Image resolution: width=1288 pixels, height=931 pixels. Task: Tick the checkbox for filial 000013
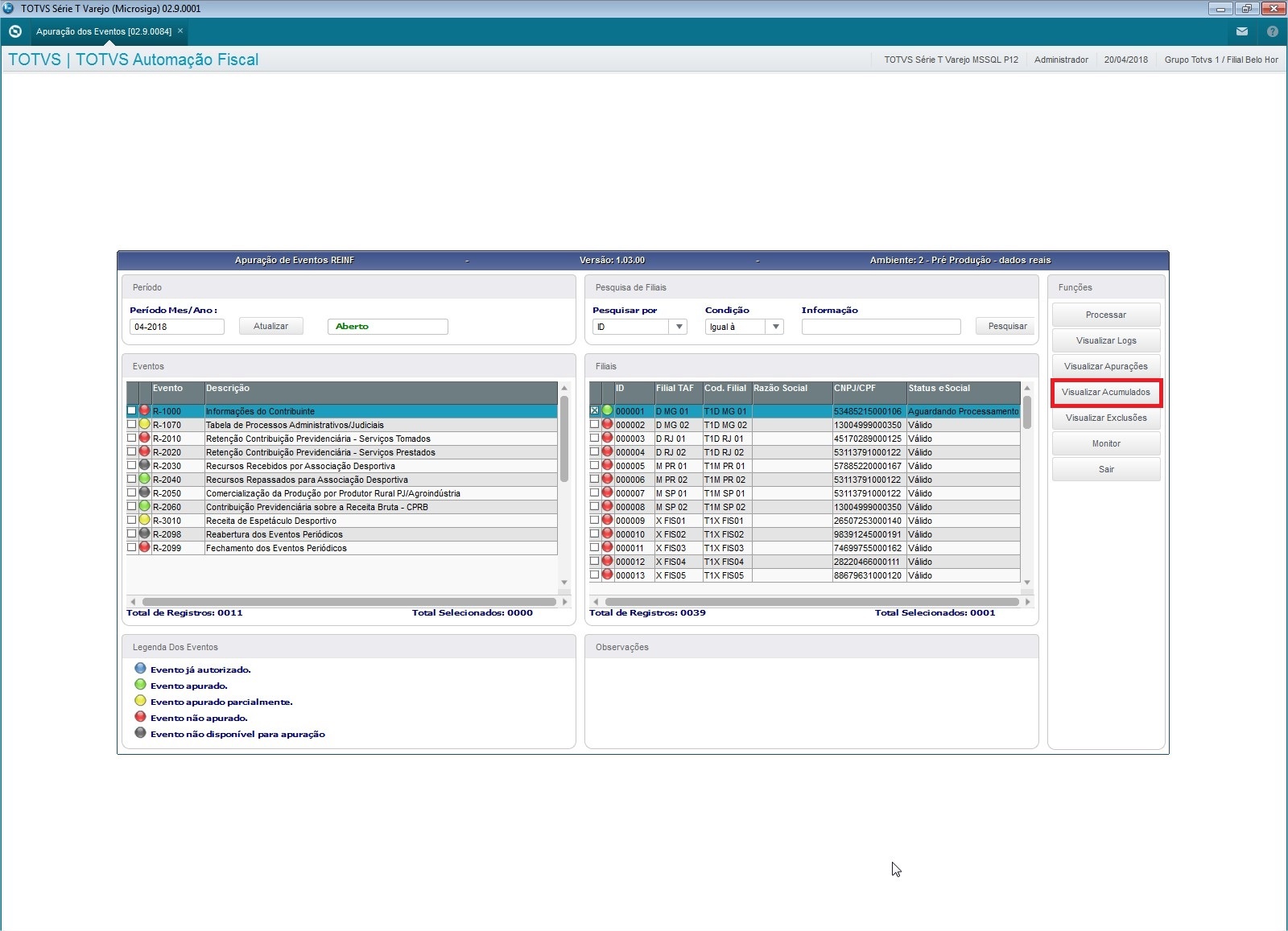point(595,575)
